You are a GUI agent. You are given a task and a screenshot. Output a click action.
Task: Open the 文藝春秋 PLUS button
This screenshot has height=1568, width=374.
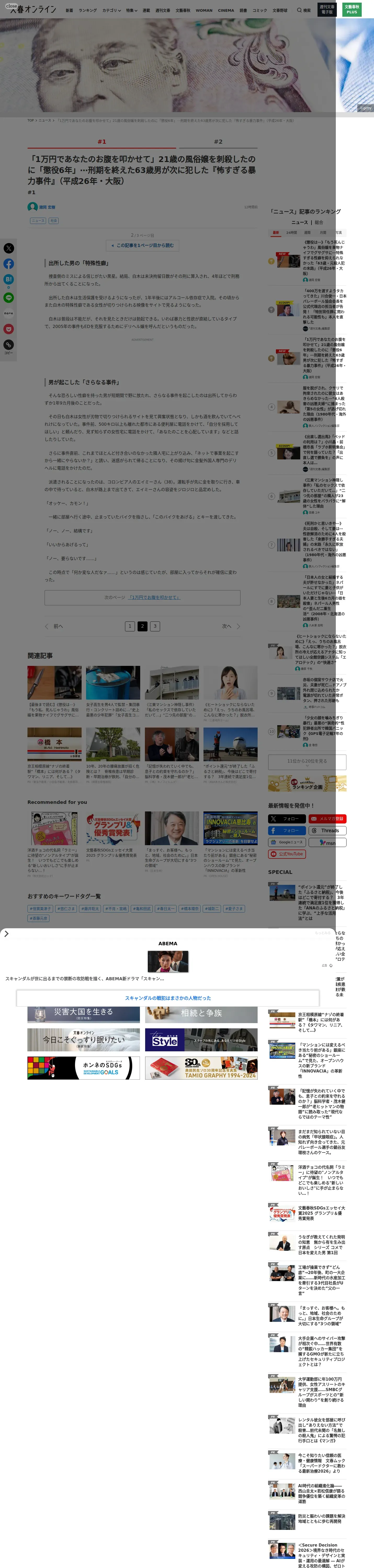pos(352,10)
